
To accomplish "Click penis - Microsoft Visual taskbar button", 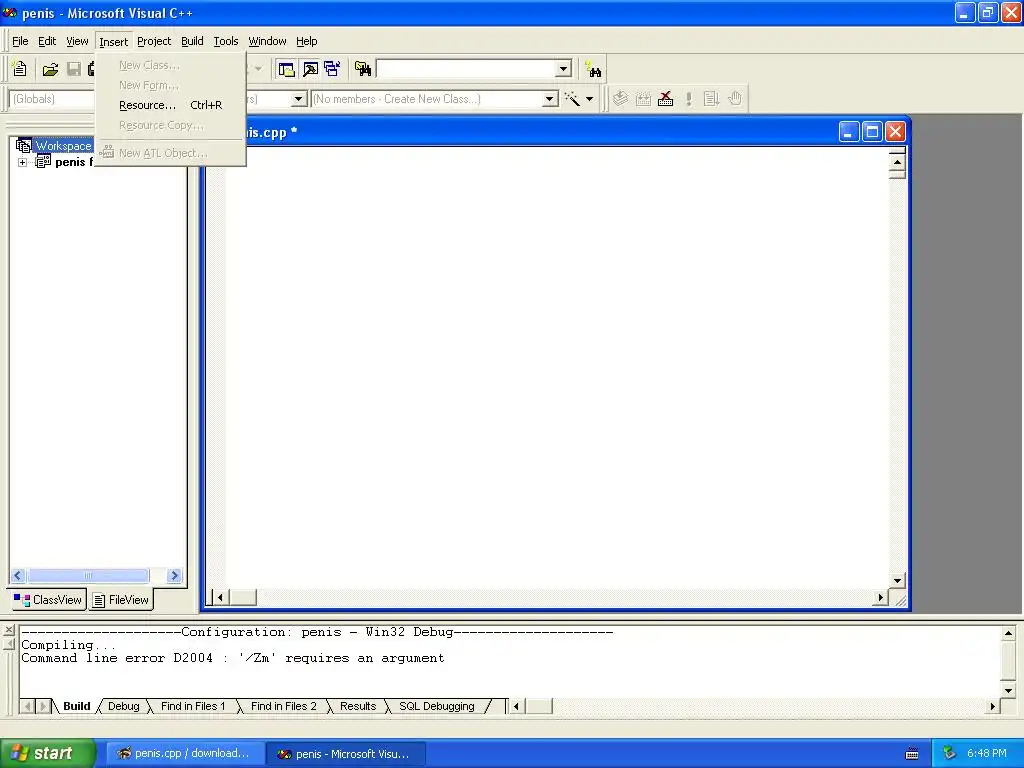I will tap(345, 754).
